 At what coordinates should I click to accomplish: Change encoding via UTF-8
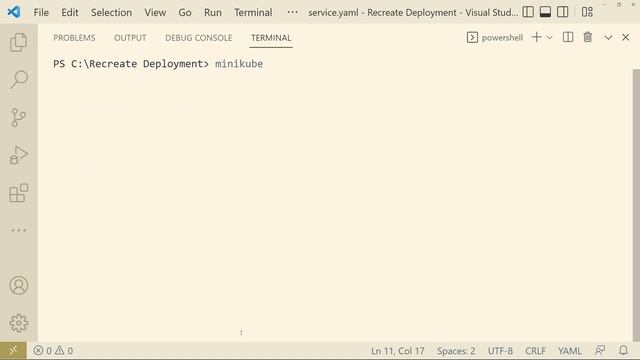[x=500, y=351]
